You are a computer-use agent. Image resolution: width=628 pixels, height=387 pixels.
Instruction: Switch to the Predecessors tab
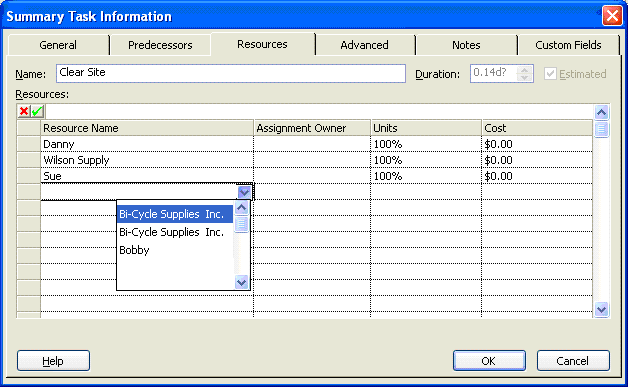160,45
